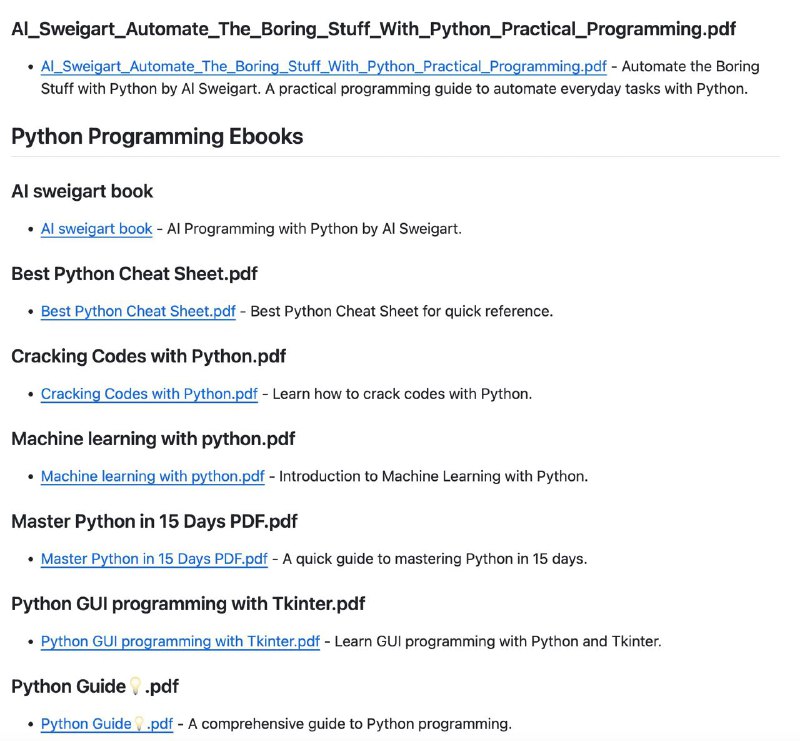The image size is (800, 741).
Task: Click the 'Best Python Cheat Sheet.pdf' heading
Action: [134, 274]
